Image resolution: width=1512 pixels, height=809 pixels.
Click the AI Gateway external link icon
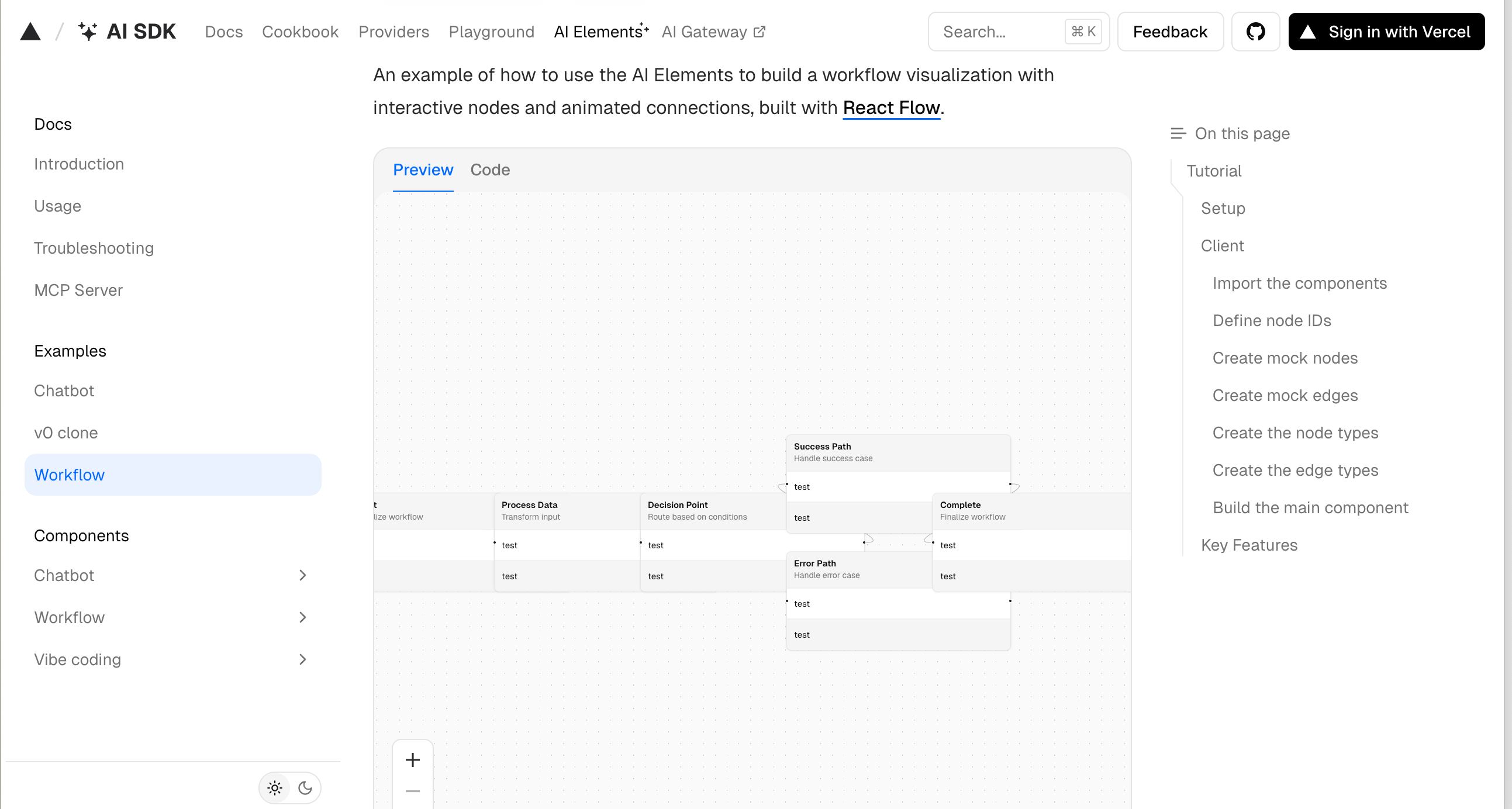coord(760,32)
